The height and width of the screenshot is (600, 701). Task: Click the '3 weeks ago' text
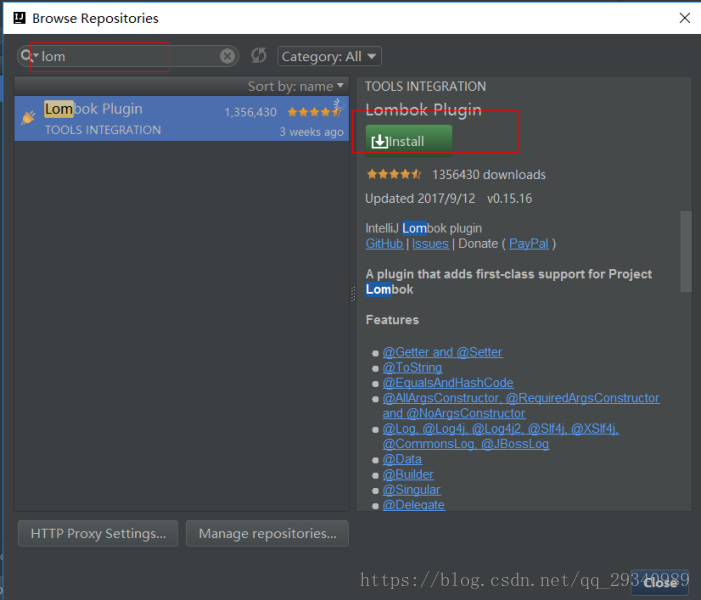[311, 132]
